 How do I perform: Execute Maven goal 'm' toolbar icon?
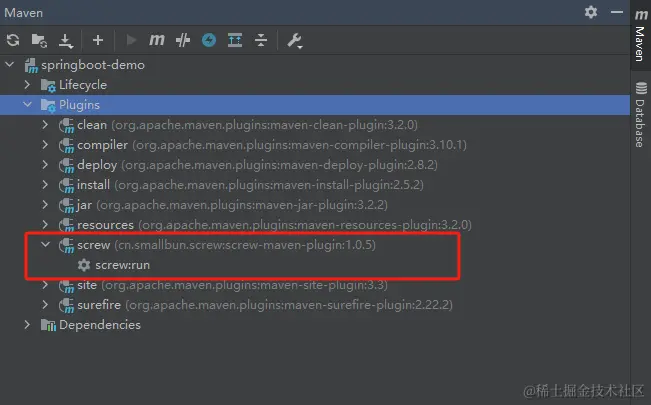[x=157, y=40]
